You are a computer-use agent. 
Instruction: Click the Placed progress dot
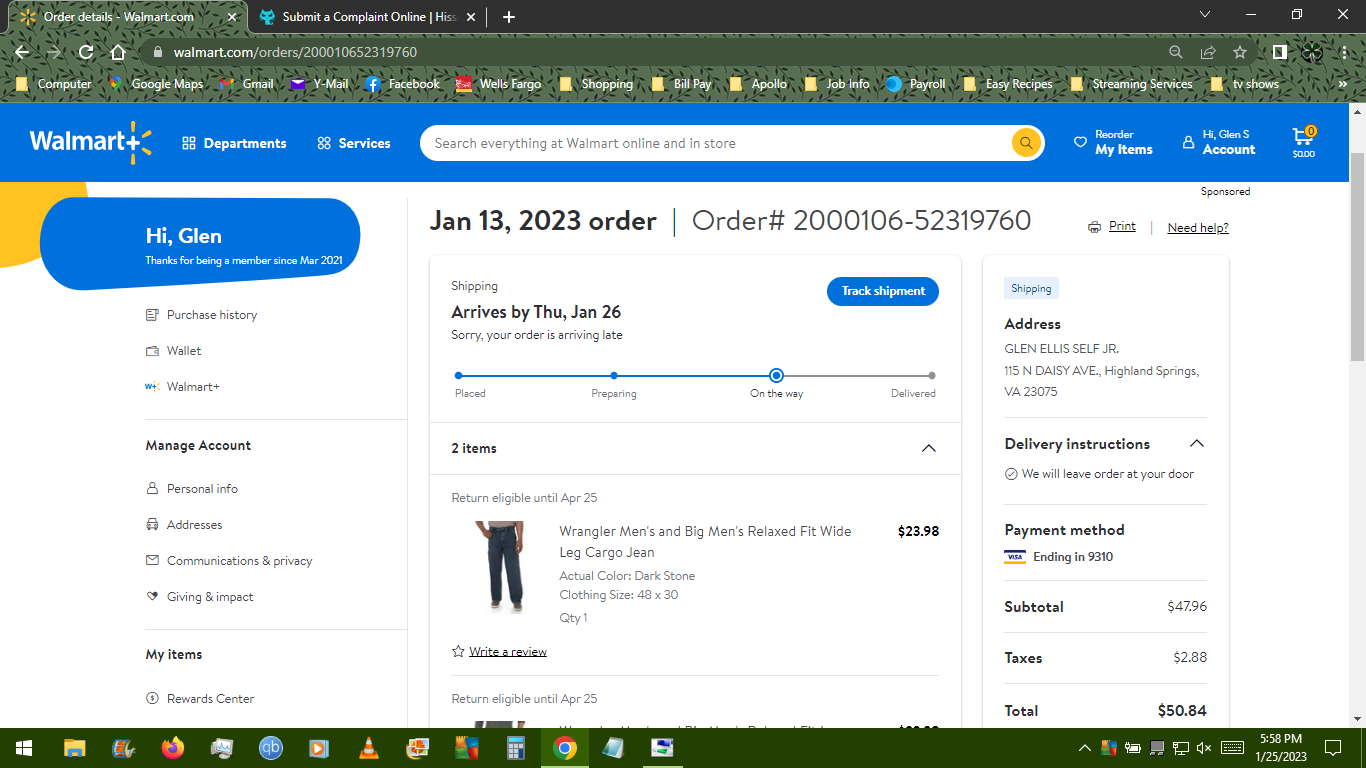(458, 376)
